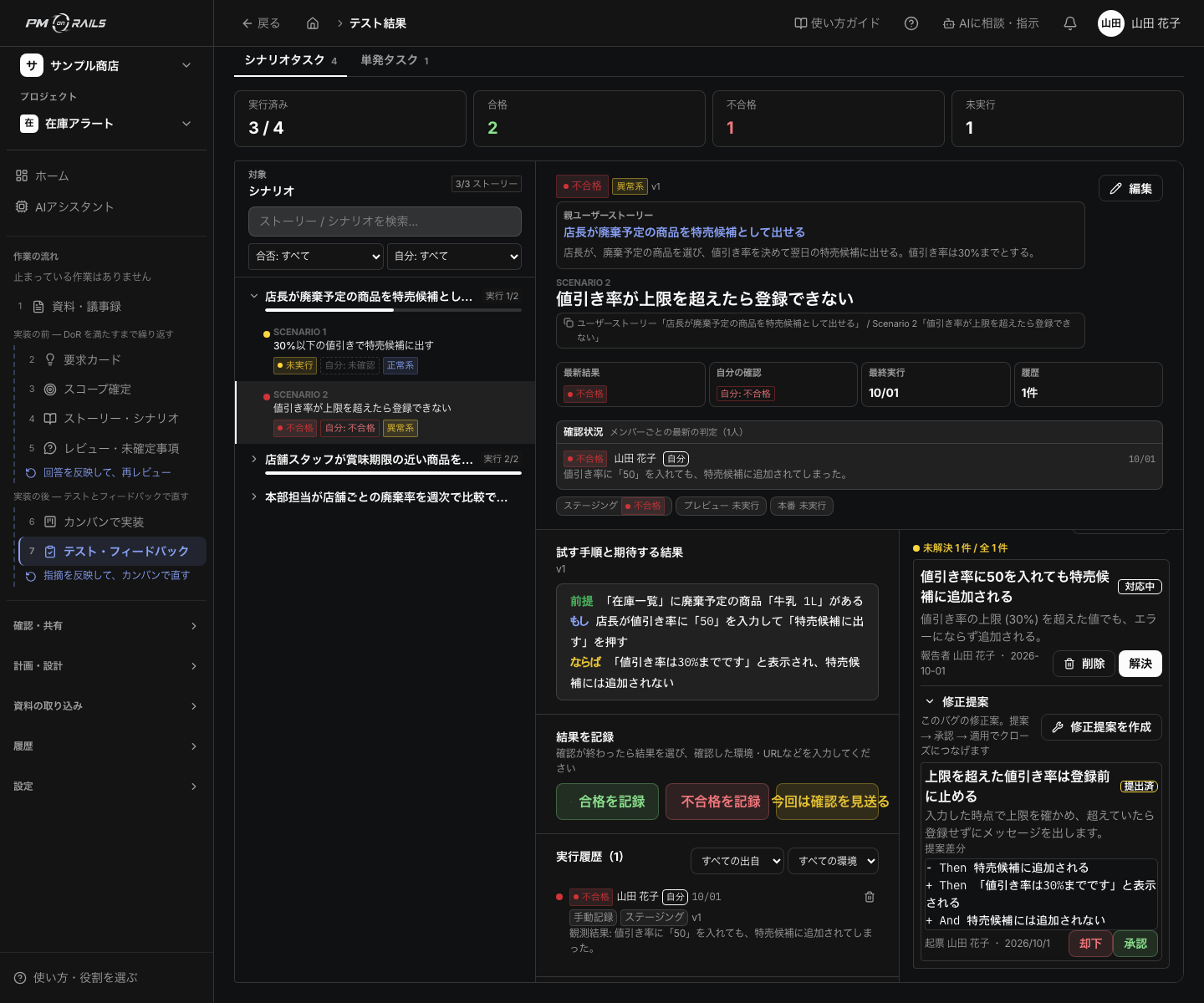The image size is (1204, 1003).
Task: Mark the bug resolved with 解決
Action: click(x=1140, y=664)
